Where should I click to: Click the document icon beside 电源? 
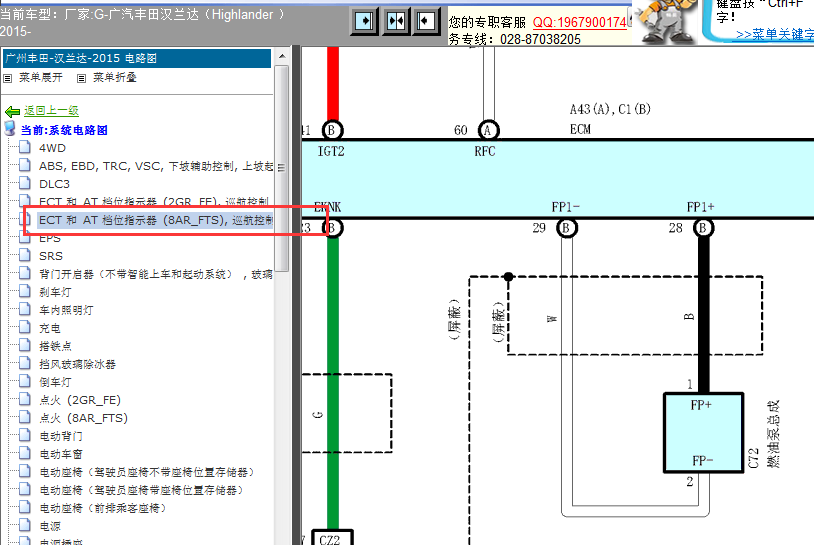pyautogui.click(x=24, y=524)
